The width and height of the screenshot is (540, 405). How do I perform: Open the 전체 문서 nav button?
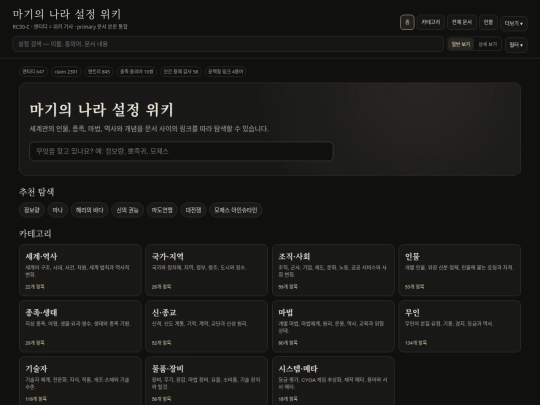[x=462, y=22]
